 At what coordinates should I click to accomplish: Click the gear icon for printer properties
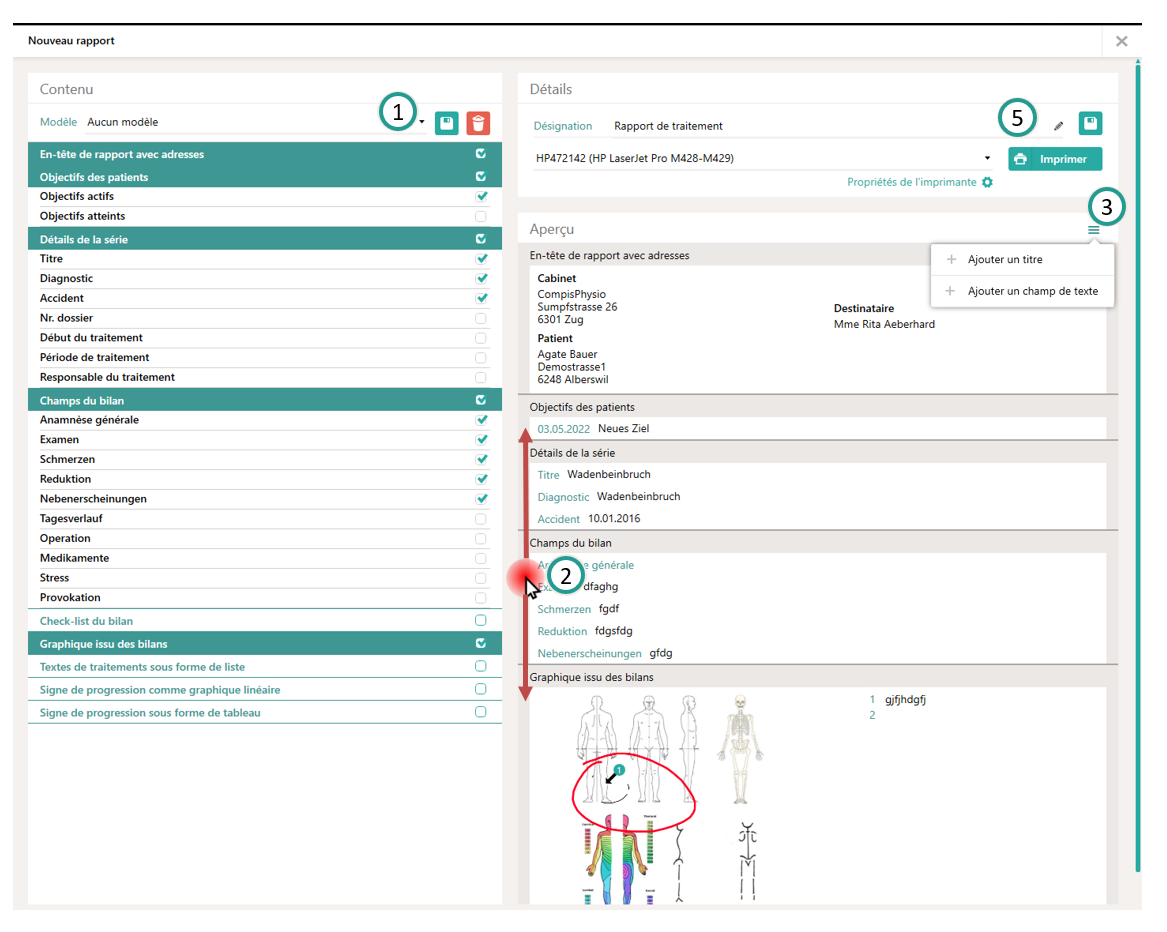[988, 183]
